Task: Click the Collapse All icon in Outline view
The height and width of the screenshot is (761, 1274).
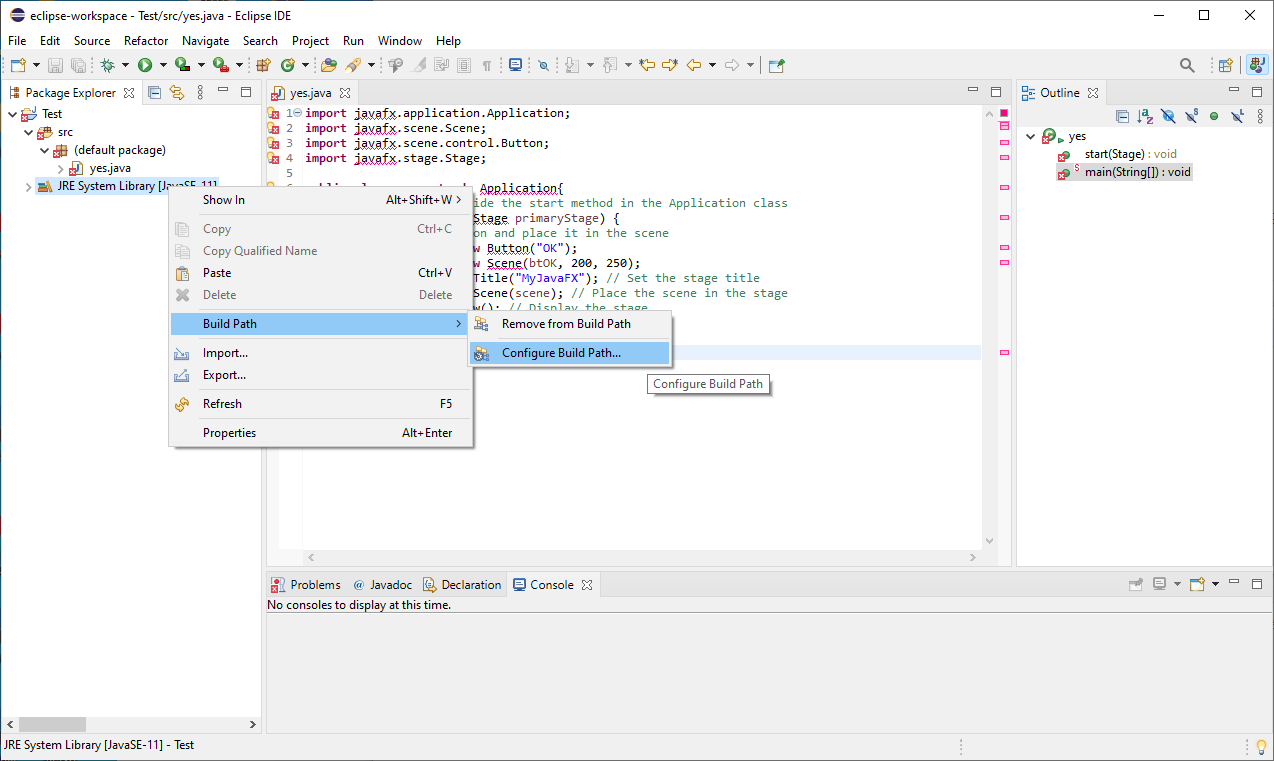Action: (1122, 116)
